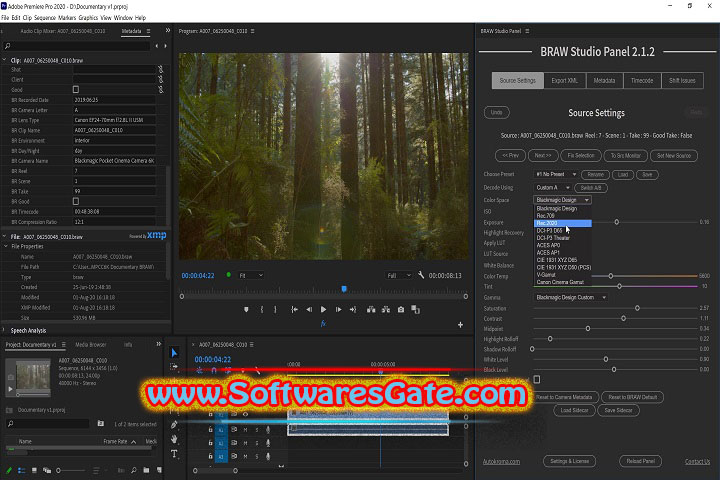
Task: Click the Save Sidecar button
Action: [618, 410]
